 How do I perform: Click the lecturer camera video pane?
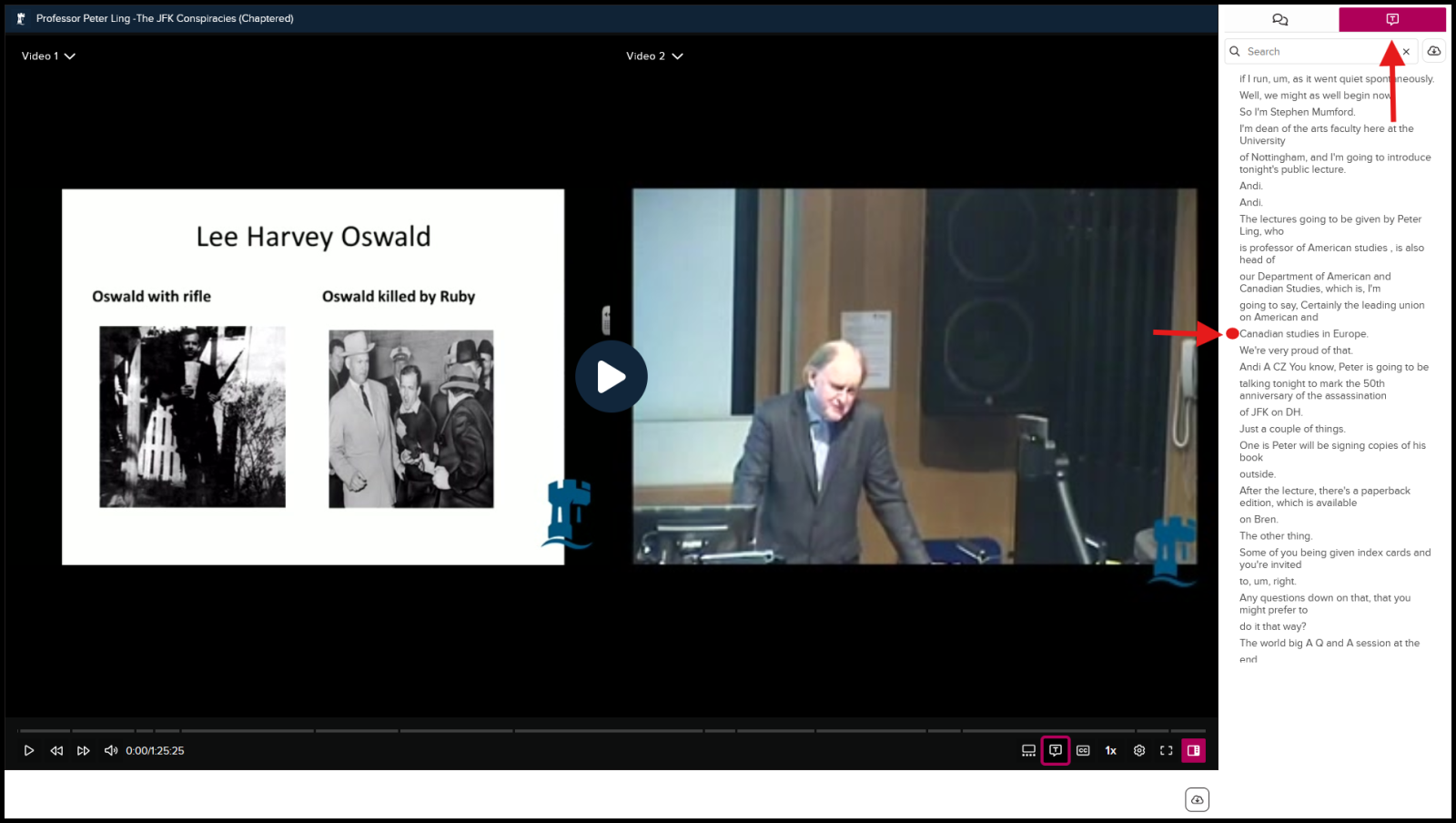915,376
